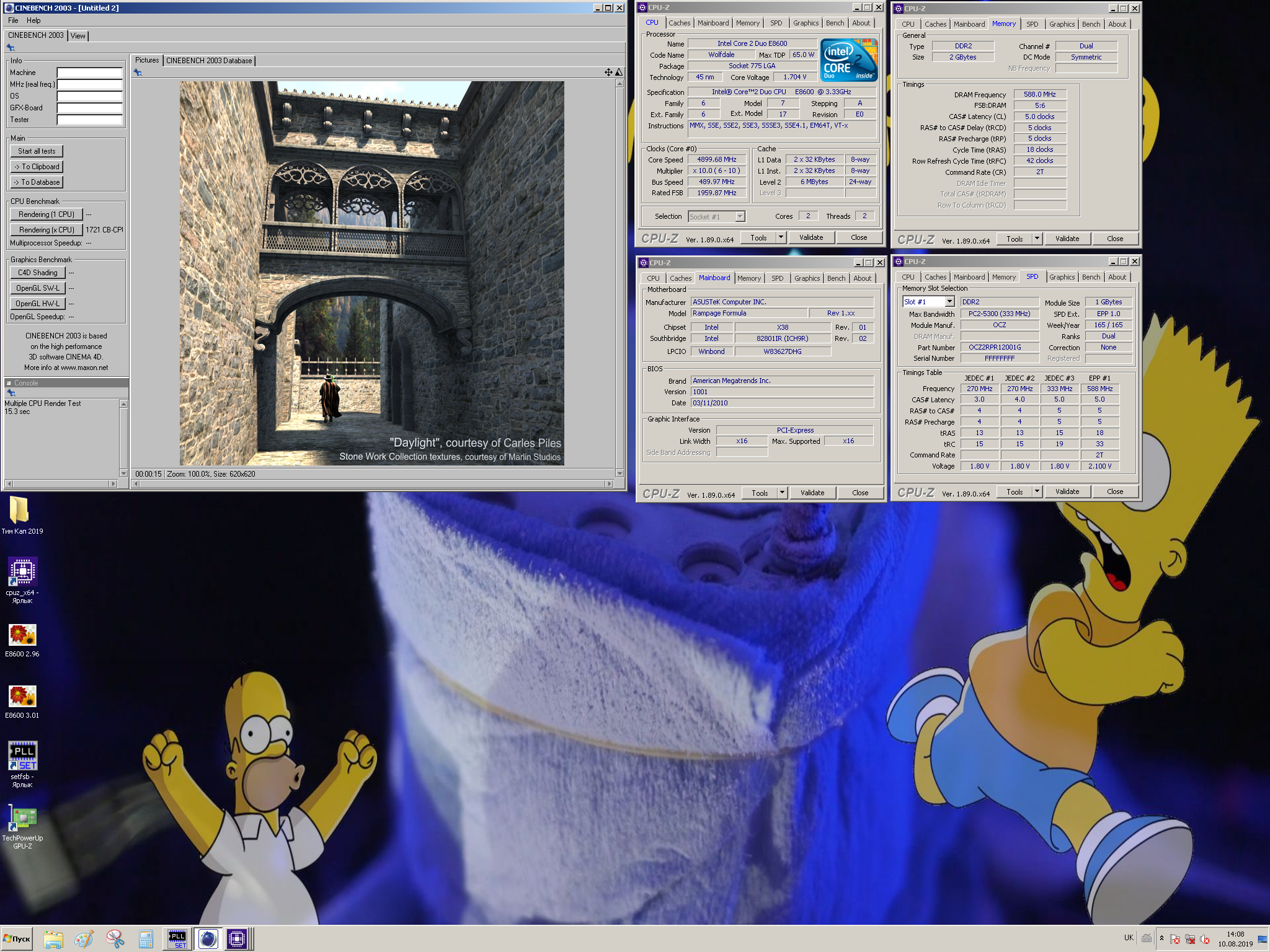Open the setfsb desktop shortcut
1270x952 pixels.
pyautogui.click(x=22, y=764)
